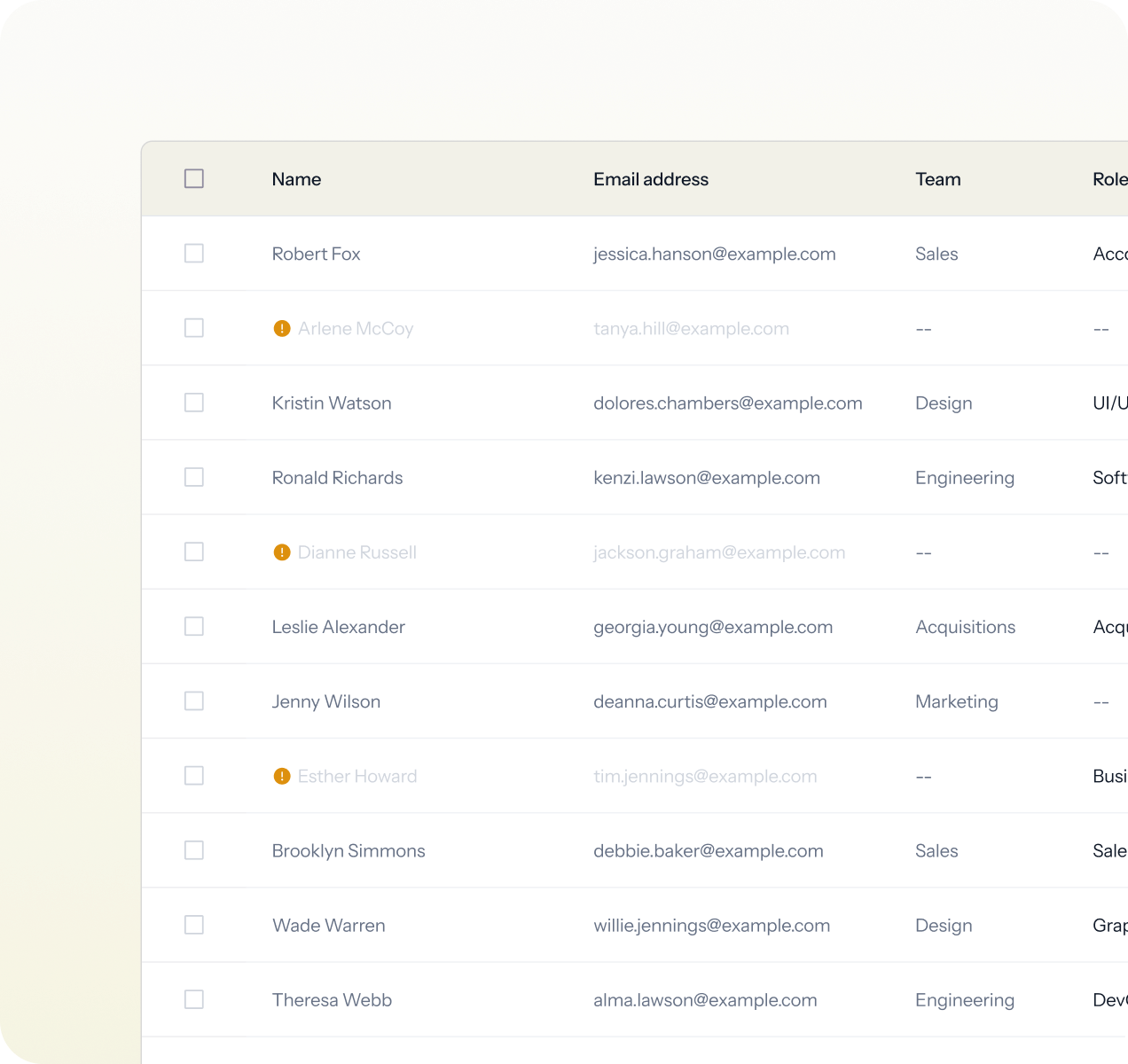1128x1064 pixels.
Task: Click the name Robert Fox
Action: (x=316, y=254)
